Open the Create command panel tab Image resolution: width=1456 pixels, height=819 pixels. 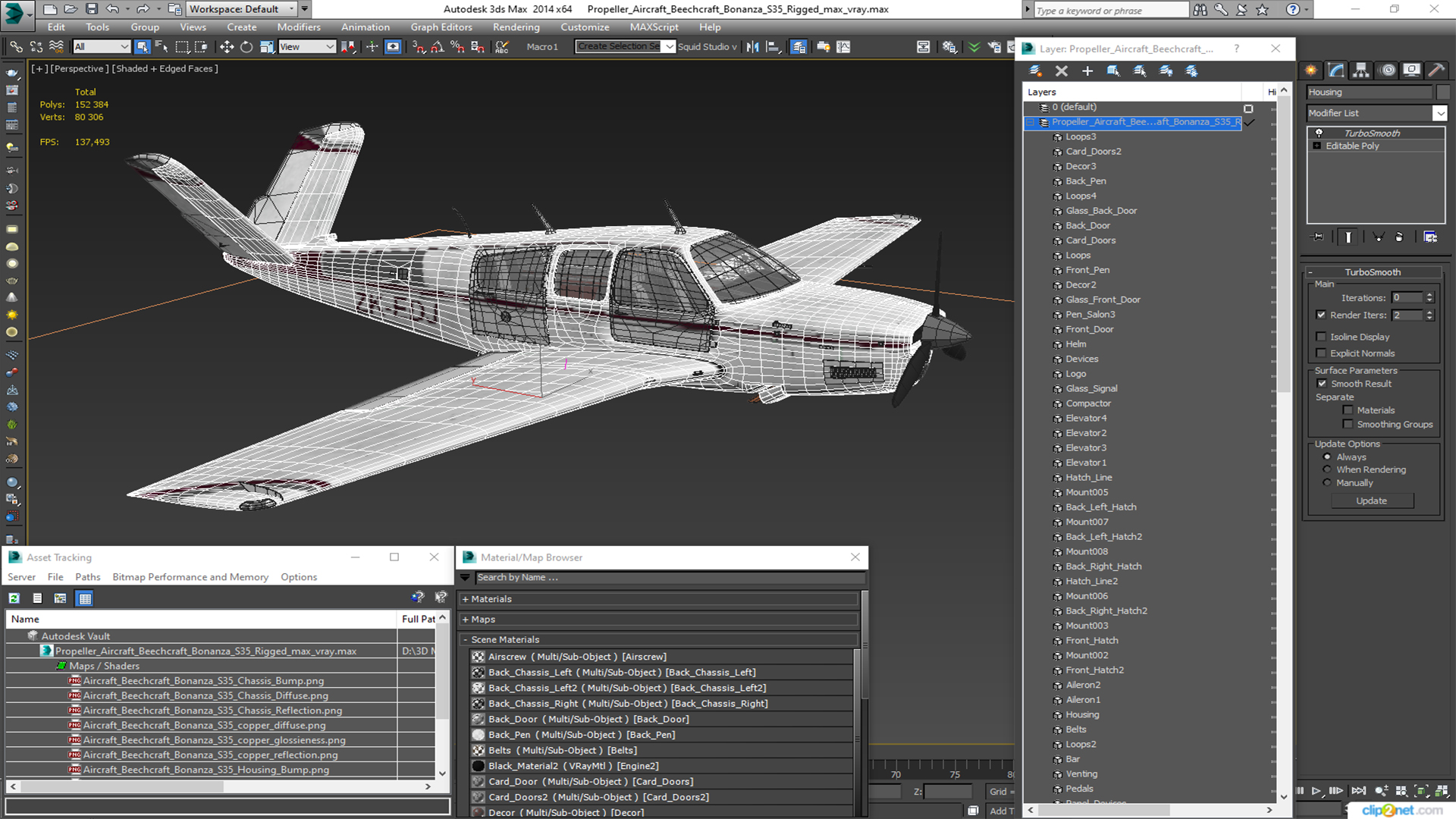(1311, 71)
